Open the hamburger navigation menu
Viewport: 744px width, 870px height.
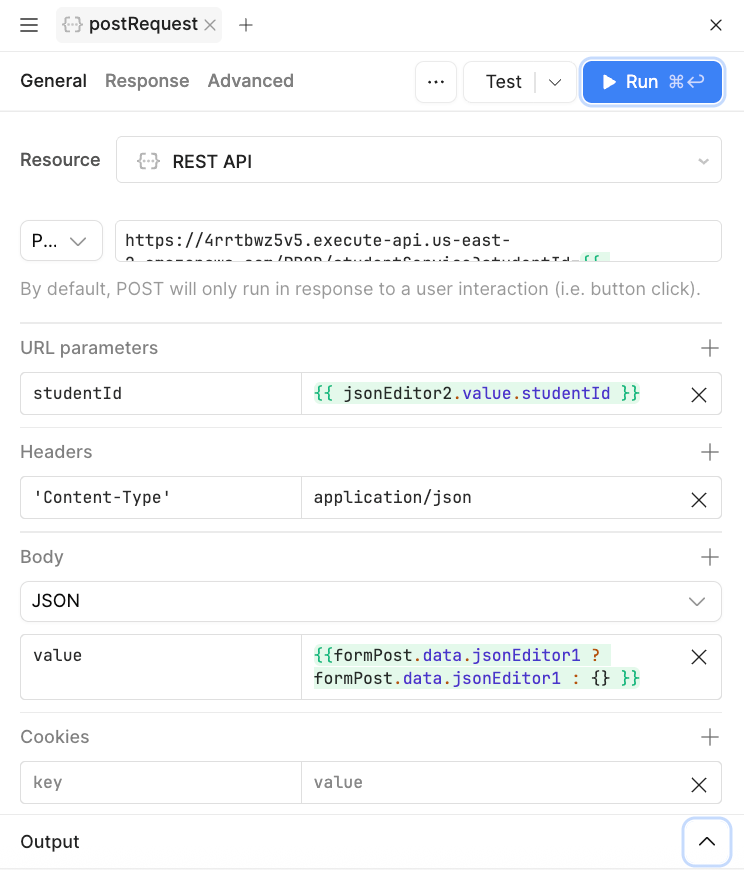[28, 25]
